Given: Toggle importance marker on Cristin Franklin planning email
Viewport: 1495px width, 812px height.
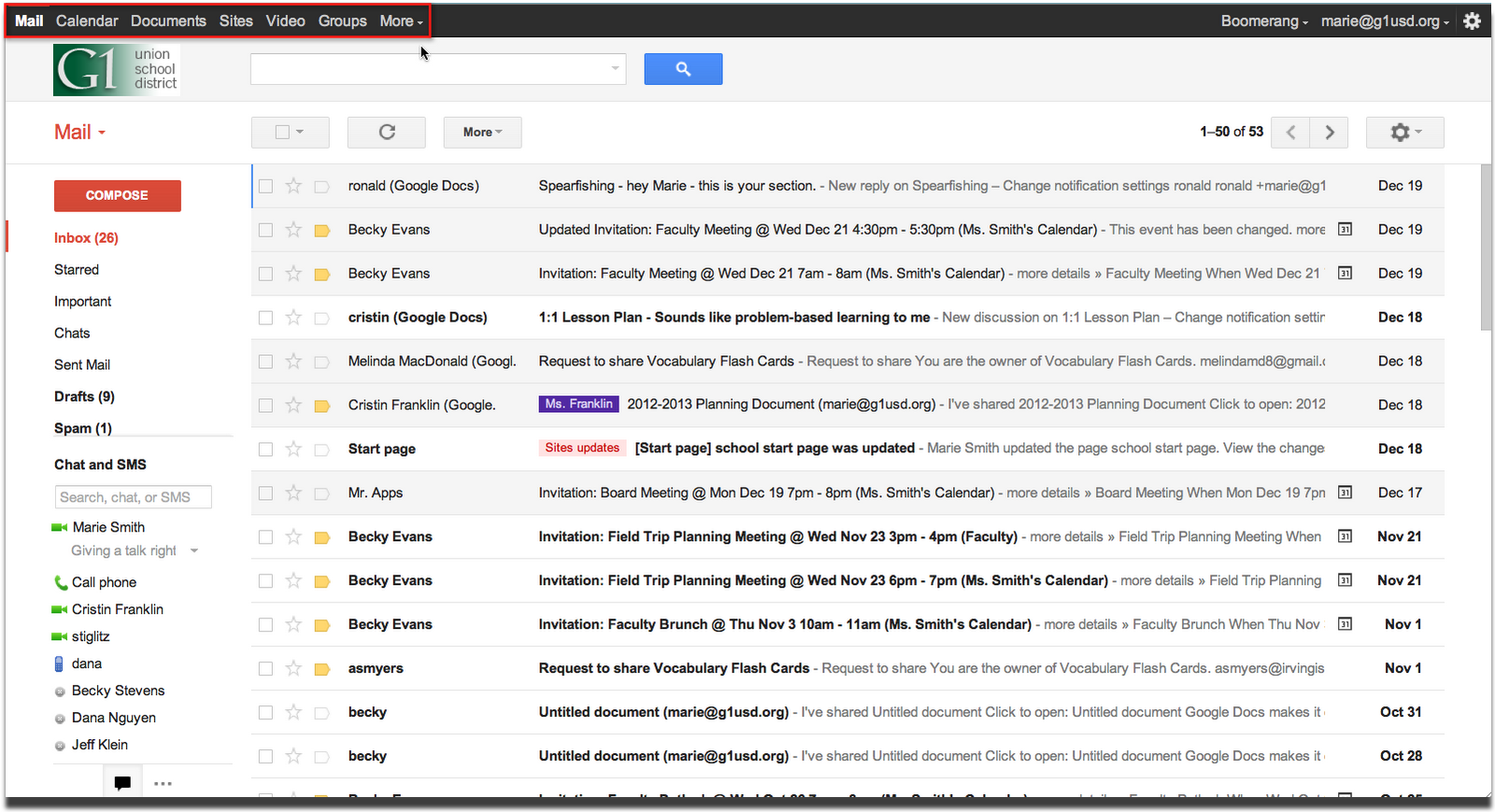Looking at the screenshot, I should [322, 406].
